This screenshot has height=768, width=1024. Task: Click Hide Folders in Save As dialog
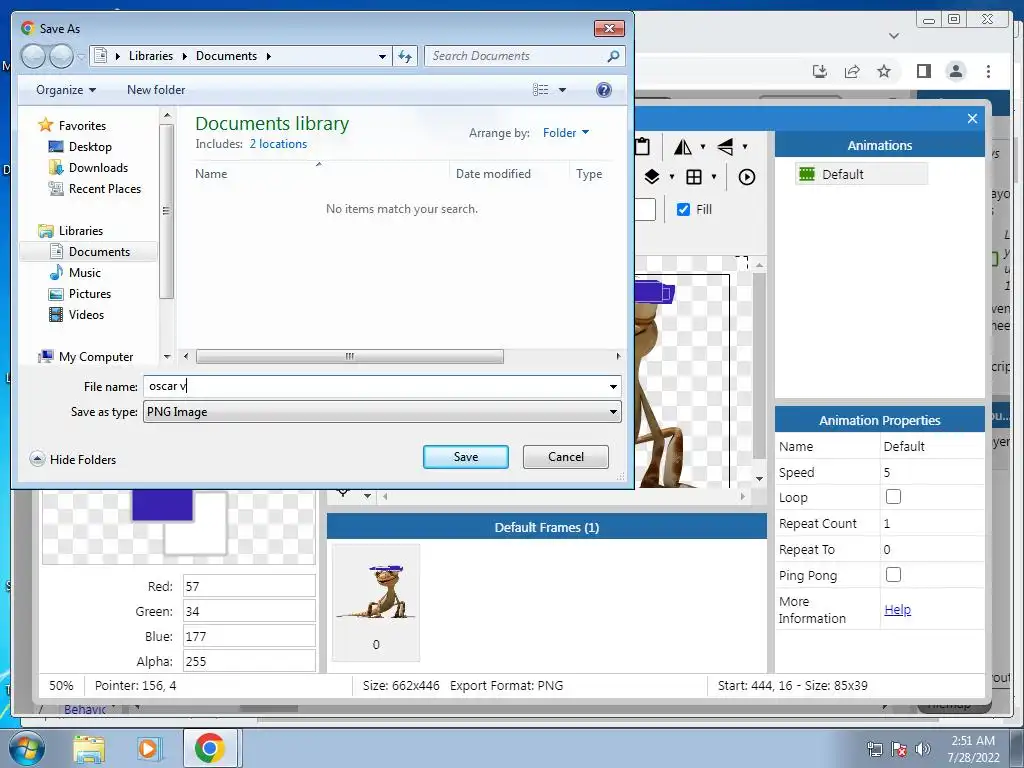pos(73,459)
